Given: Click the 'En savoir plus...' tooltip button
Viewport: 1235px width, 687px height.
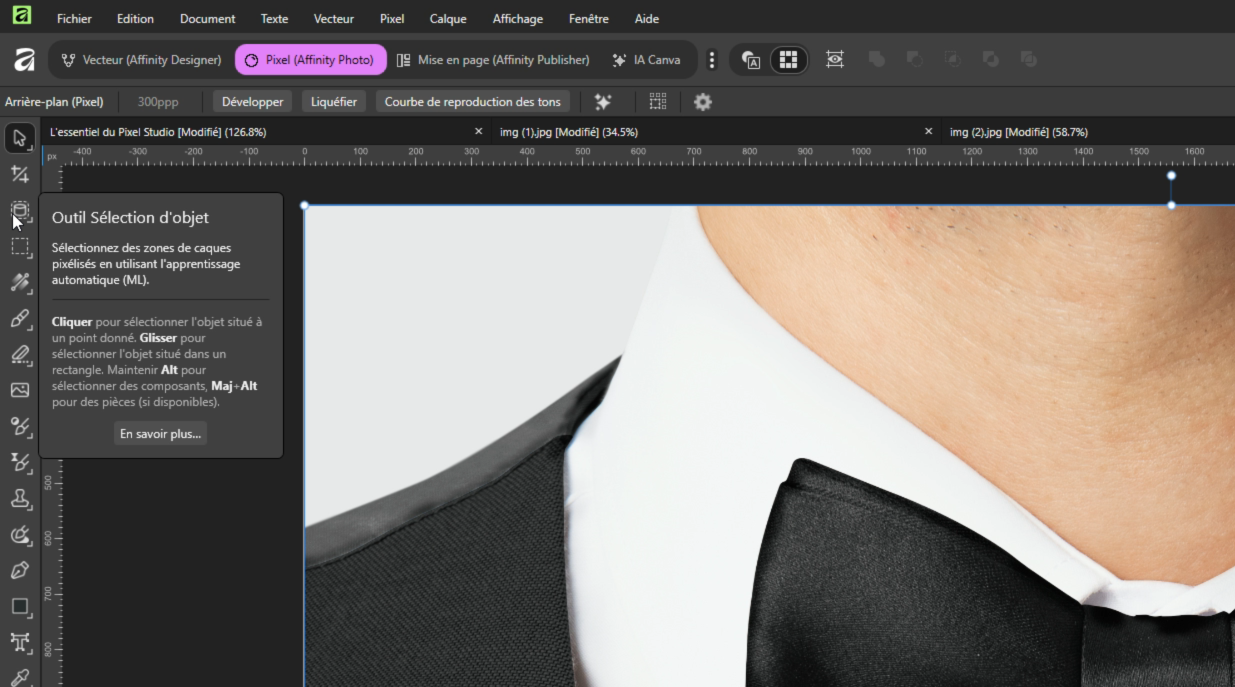Looking at the screenshot, I should click(160, 434).
